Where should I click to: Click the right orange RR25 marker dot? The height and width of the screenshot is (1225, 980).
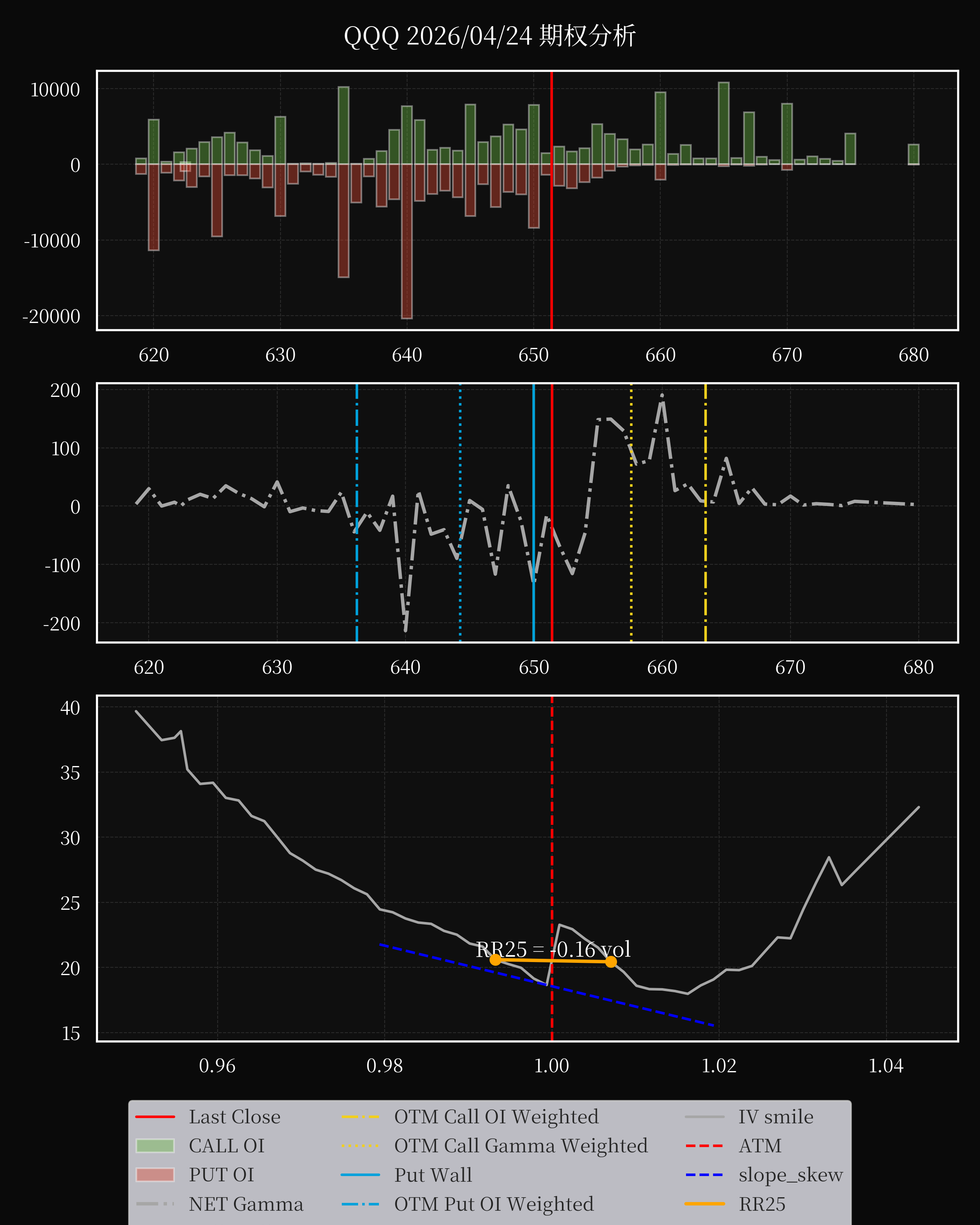pyautogui.click(x=611, y=961)
